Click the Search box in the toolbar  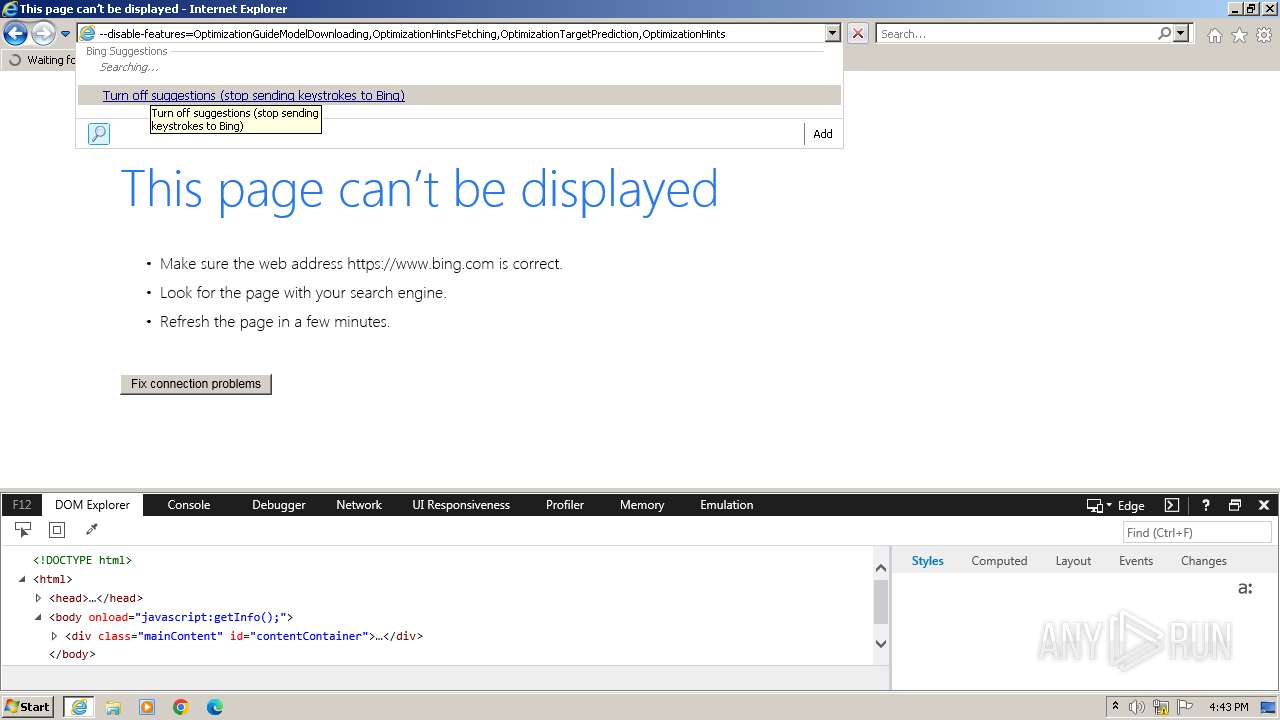click(1017, 34)
